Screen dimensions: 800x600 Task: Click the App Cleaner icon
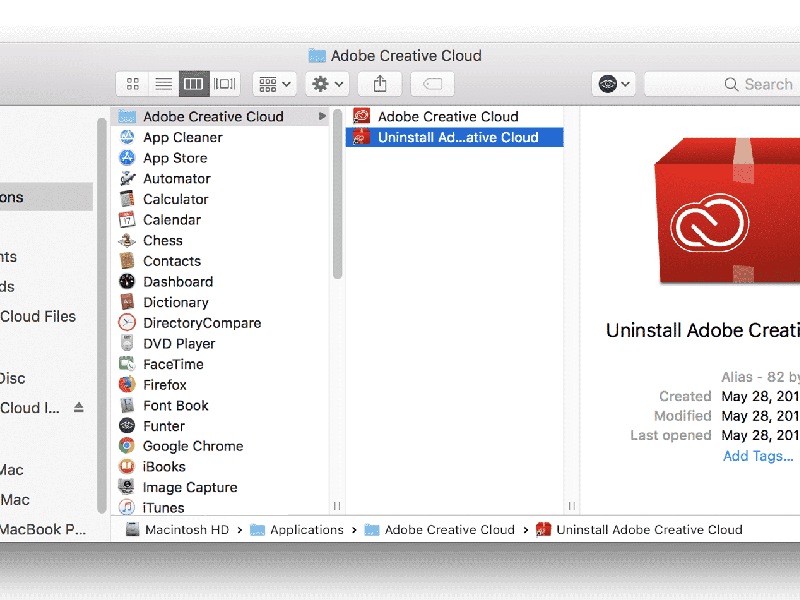pyautogui.click(x=127, y=137)
